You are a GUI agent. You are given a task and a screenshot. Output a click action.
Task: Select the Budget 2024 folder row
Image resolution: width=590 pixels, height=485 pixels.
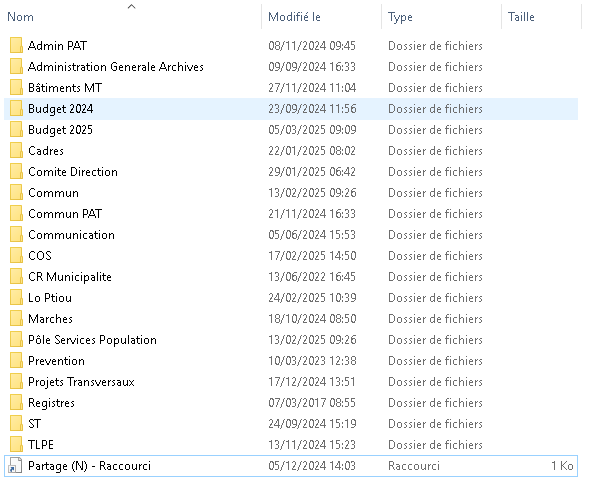[x=291, y=109]
